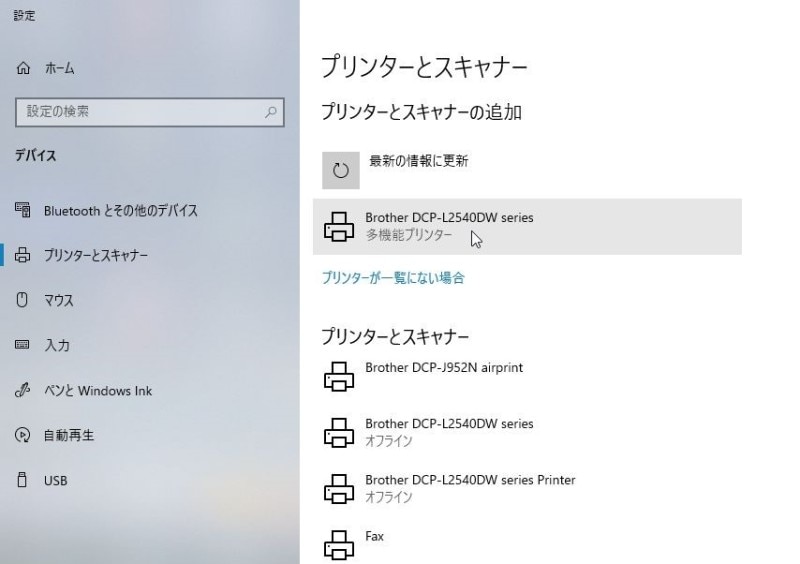The height and width of the screenshot is (564, 800).
Task: Click the mouse icon in the sidebar
Action: click(22, 300)
